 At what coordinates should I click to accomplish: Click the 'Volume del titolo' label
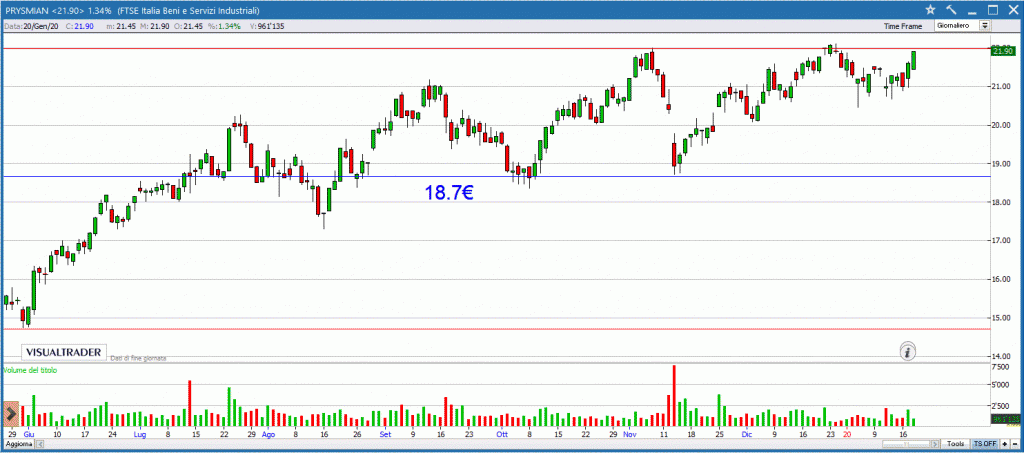point(30,370)
